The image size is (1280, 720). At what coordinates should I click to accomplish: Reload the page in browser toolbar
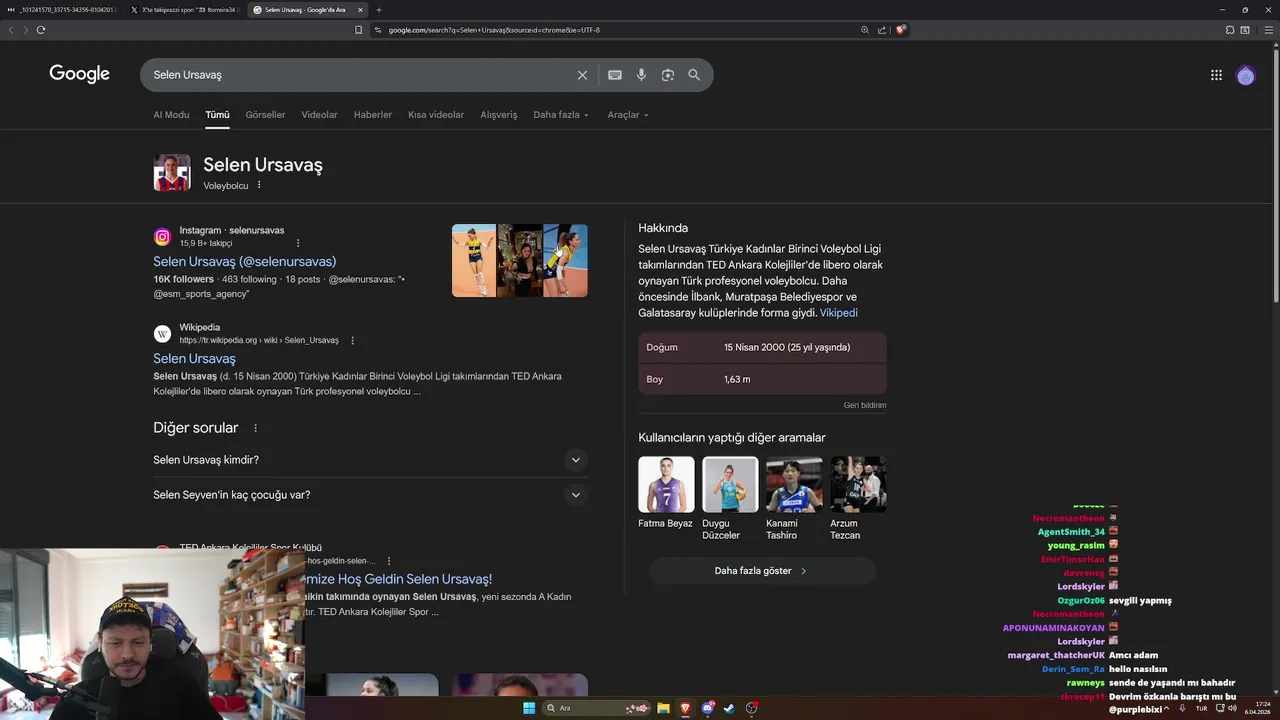[x=41, y=30]
